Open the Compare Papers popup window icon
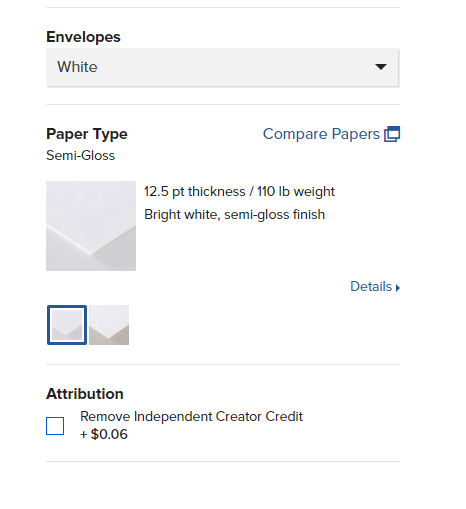This screenshot has width=466, height=509. coord(392,134)
